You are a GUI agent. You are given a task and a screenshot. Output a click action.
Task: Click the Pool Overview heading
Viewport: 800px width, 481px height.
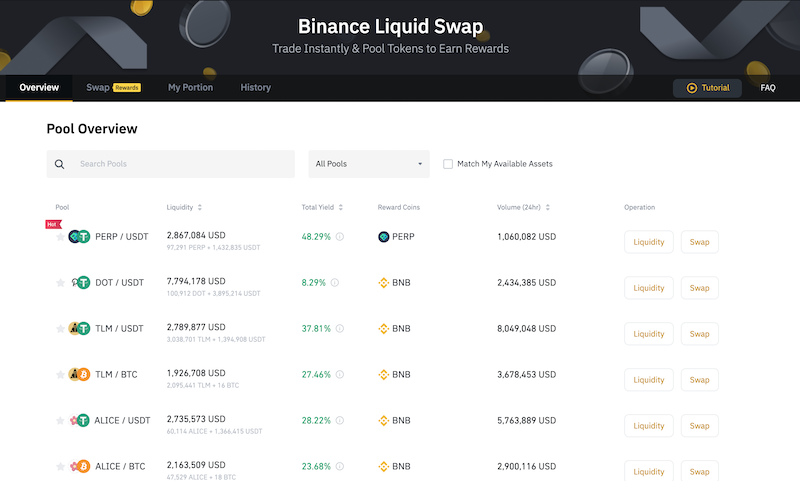pyautogui.click(x=92, y=129)
